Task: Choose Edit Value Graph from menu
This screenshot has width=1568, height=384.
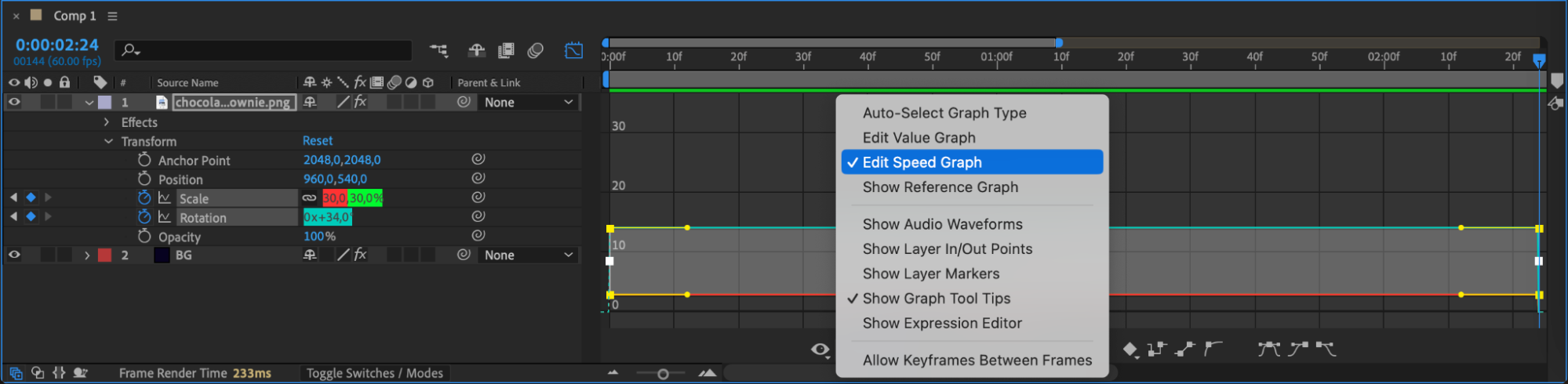Action: point(919,138)
